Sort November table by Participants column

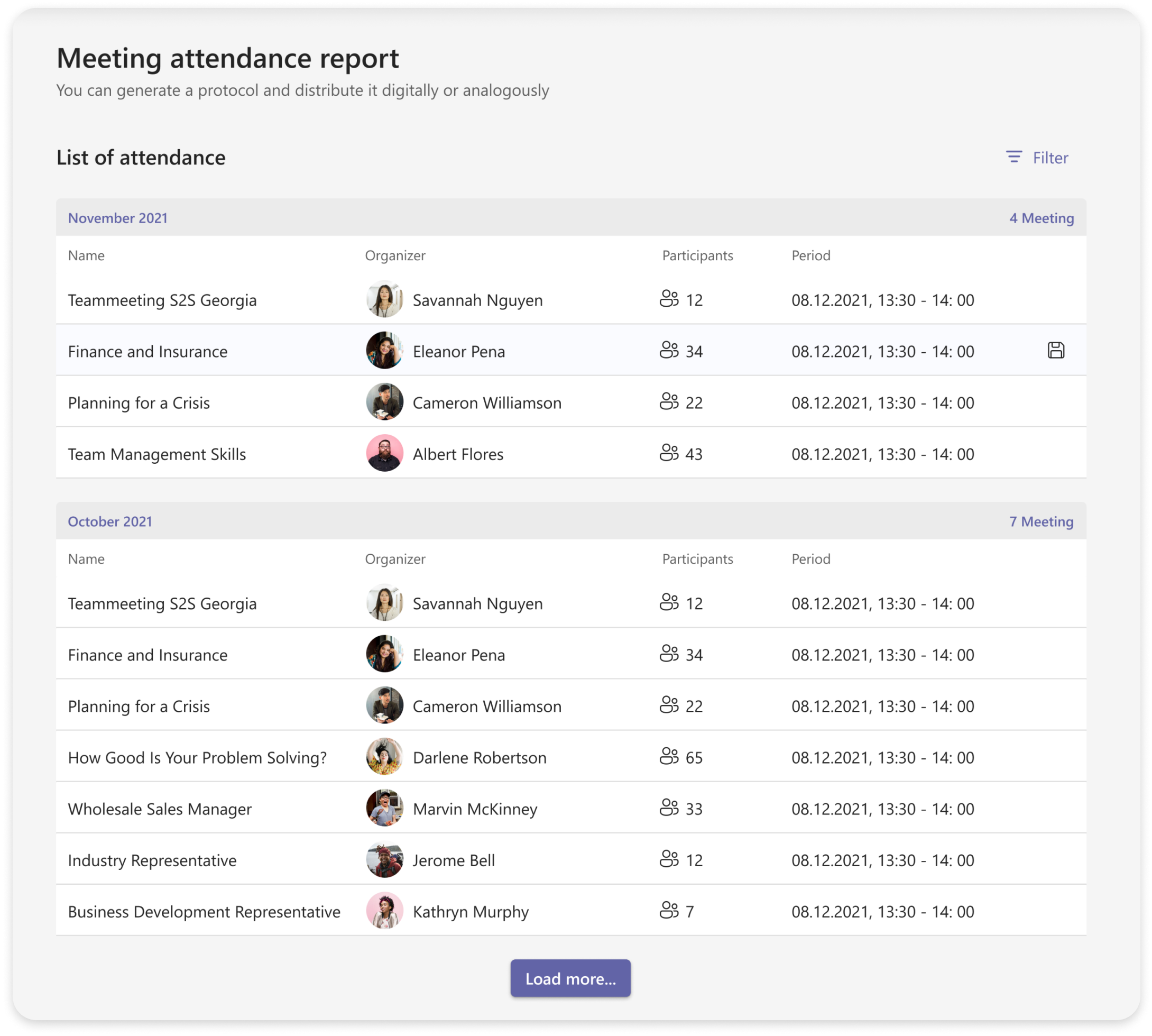pos(697,255)
